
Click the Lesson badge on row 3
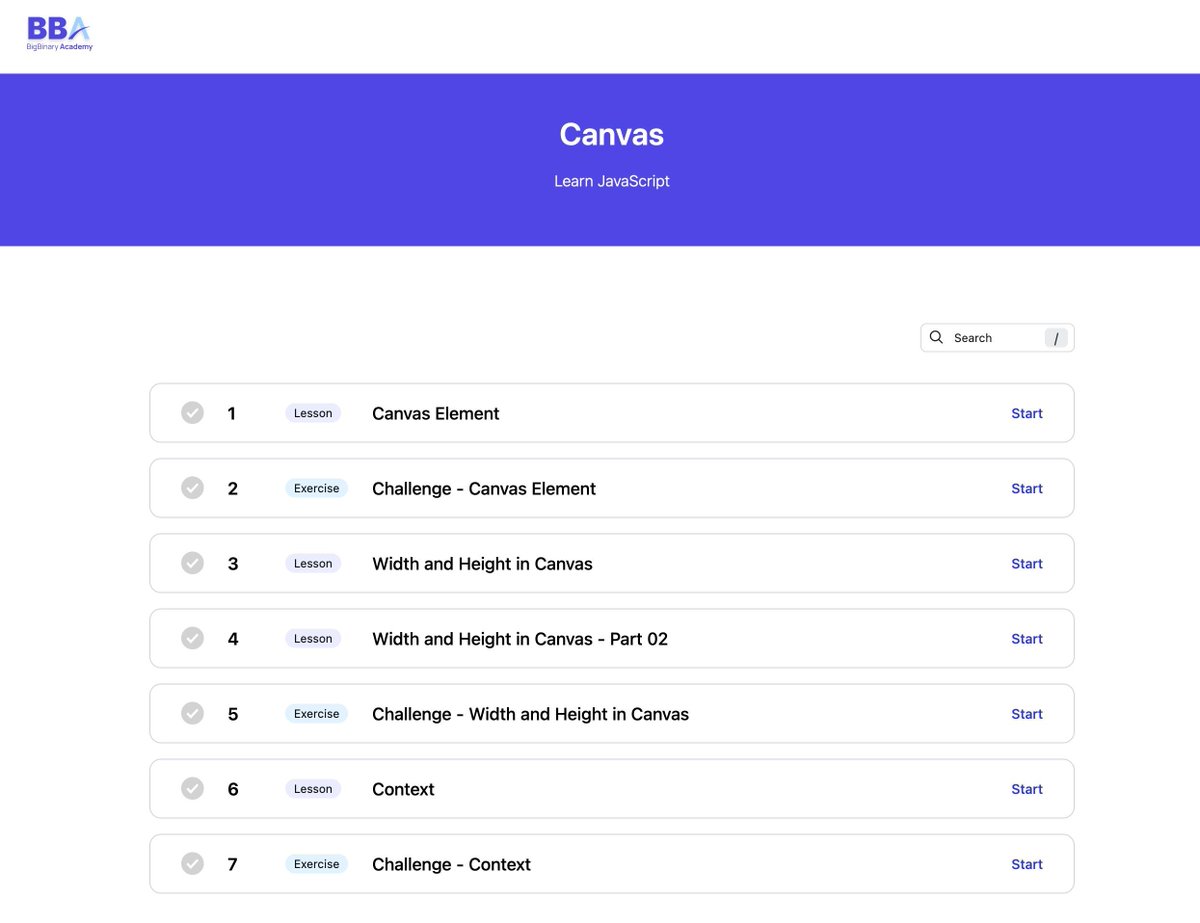(313, 563)
